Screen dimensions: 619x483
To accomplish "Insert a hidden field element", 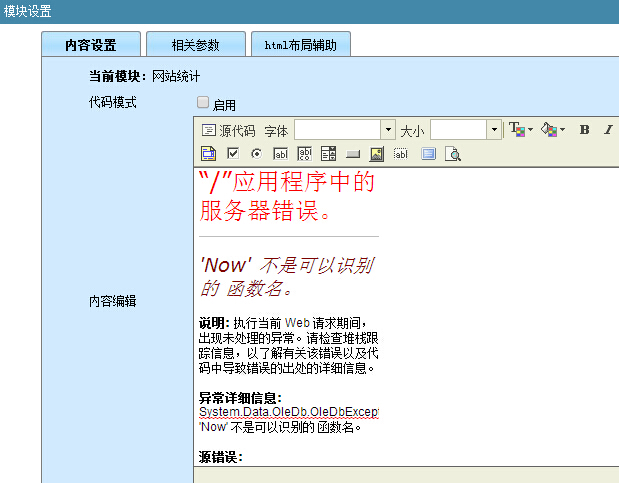I will click(401, 154).
